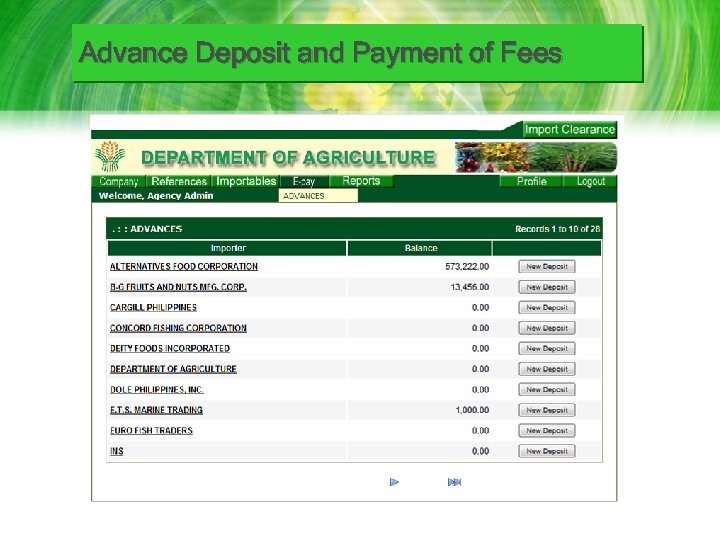The image size is (720, 540).
Task: Open INS importer link
Action: [x=117, y=451]
